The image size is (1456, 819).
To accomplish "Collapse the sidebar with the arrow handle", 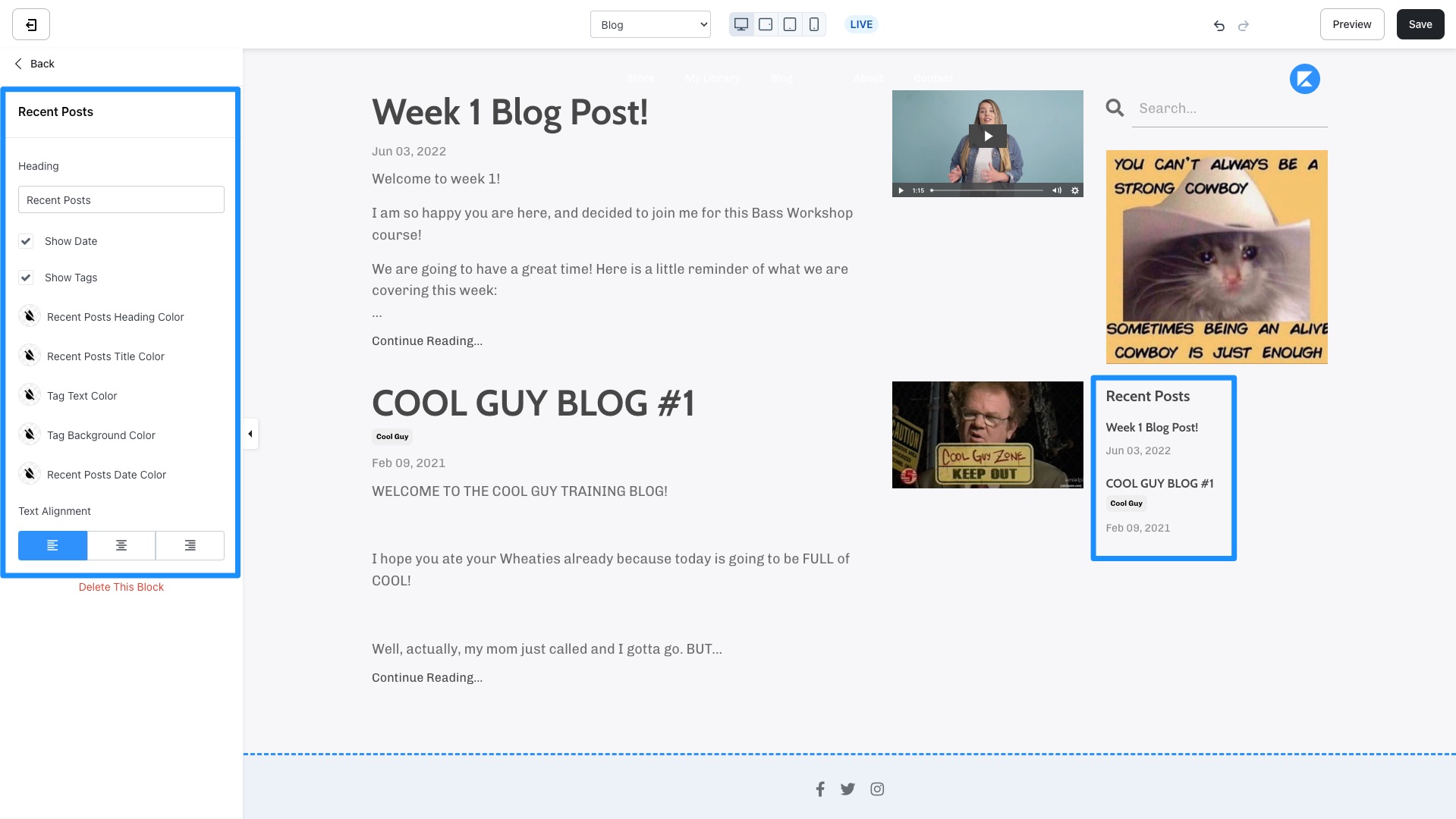I will point(250,434).
